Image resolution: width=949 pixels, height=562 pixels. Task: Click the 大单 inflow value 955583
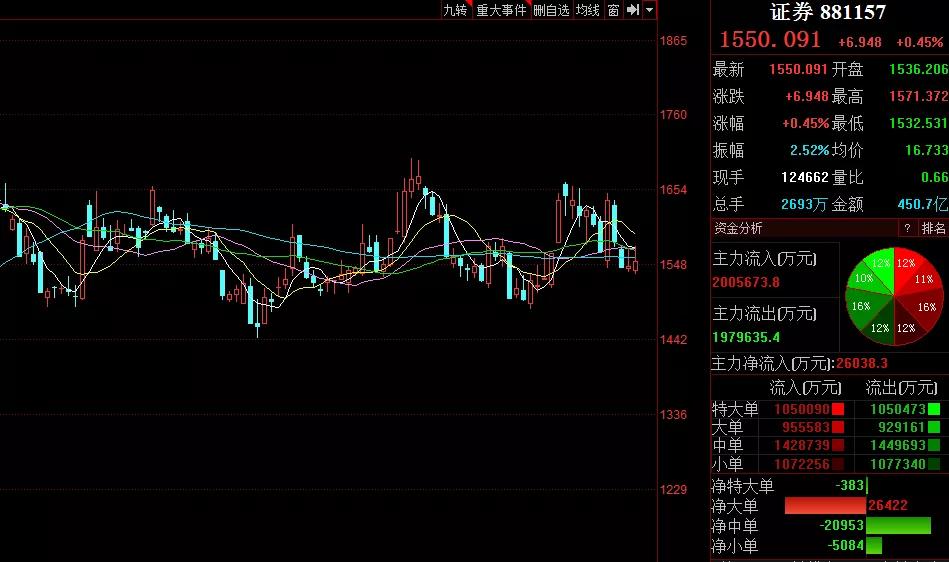coord(806,427)
